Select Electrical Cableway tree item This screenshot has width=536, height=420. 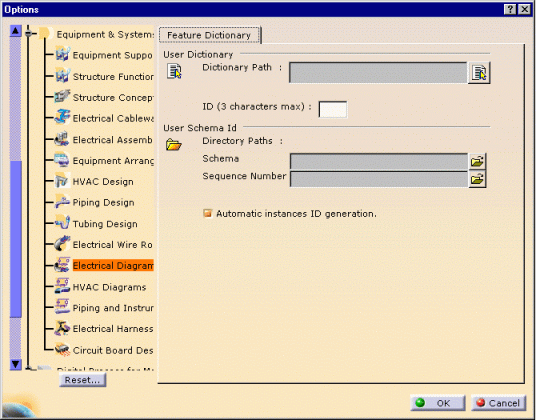pos(113,118)
